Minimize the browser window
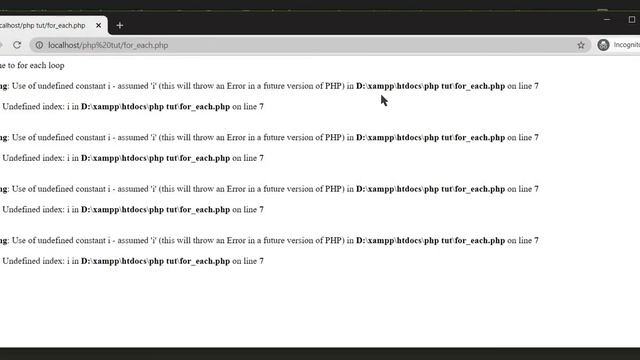This screenshot has height=360, width=640. click(607, 19)
